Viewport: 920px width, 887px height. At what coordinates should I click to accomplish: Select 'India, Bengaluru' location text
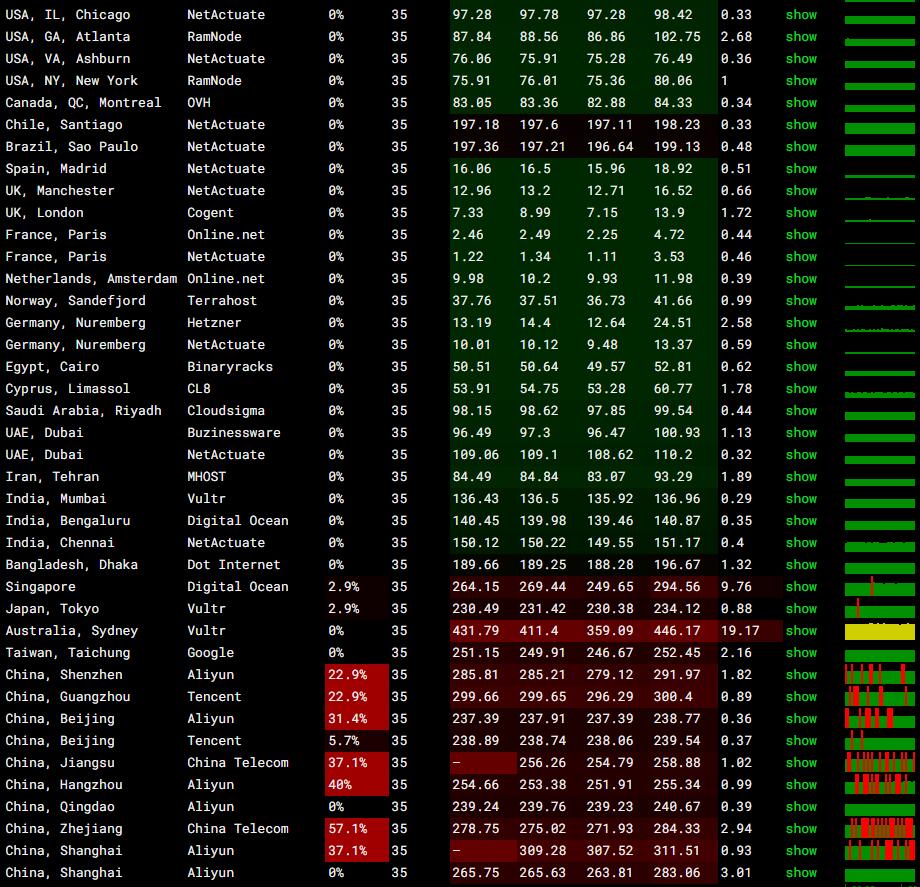68,520
